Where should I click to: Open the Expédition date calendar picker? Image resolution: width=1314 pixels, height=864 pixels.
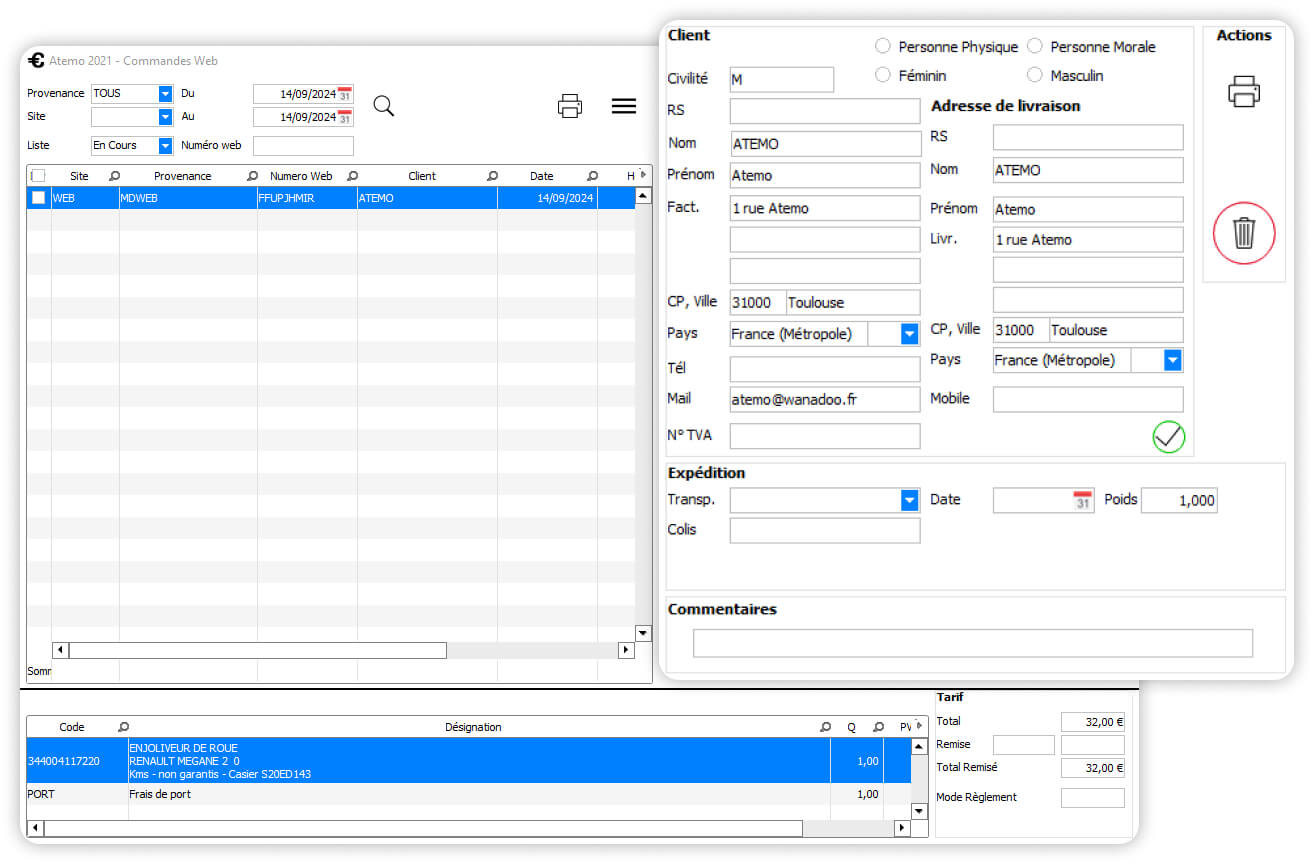pyautogui.click(x=1082, y=500)
